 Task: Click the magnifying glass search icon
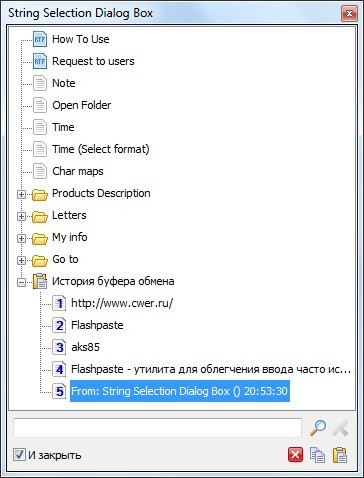coord(318,428)
